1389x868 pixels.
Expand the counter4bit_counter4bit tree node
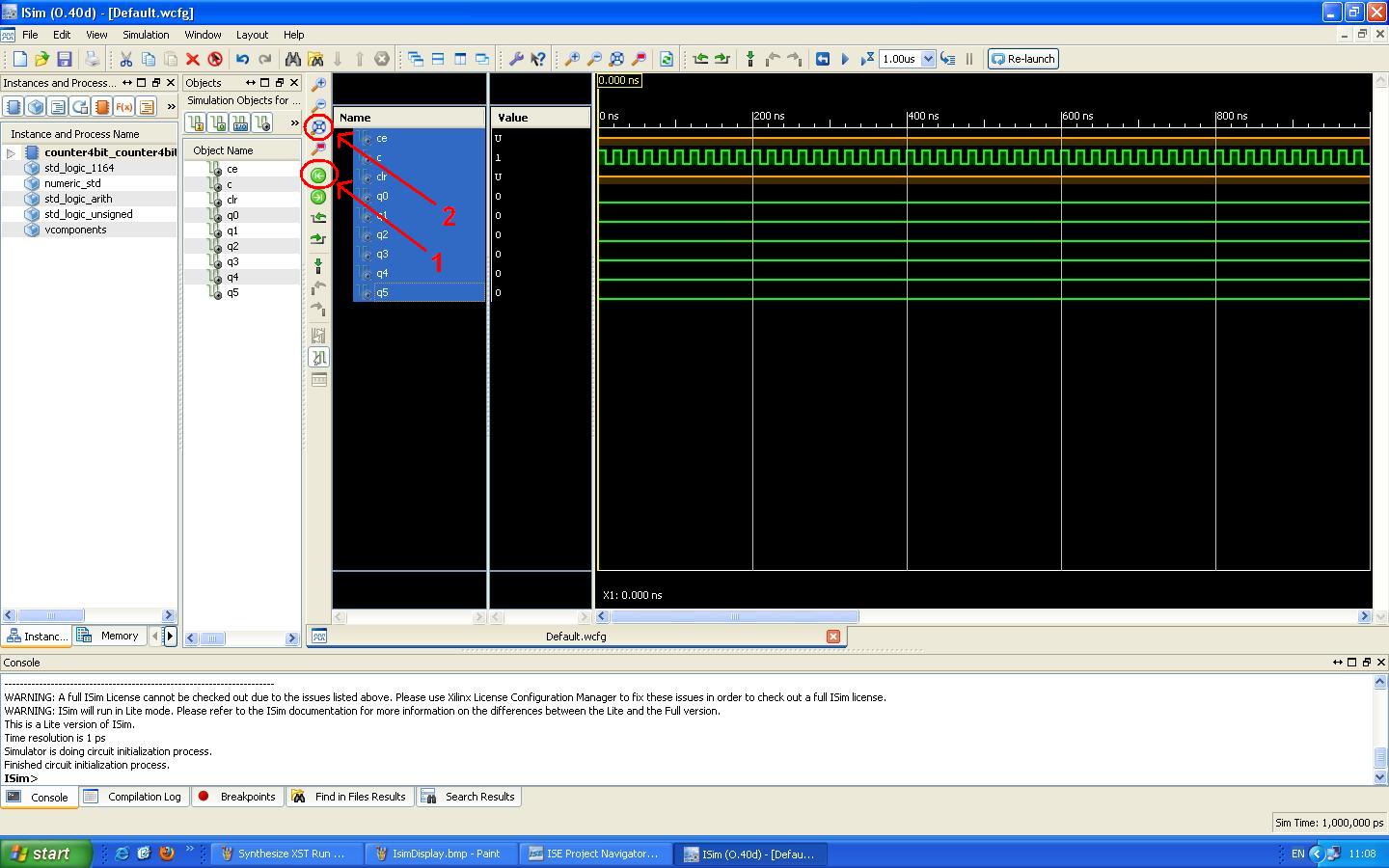pos(11,152)
